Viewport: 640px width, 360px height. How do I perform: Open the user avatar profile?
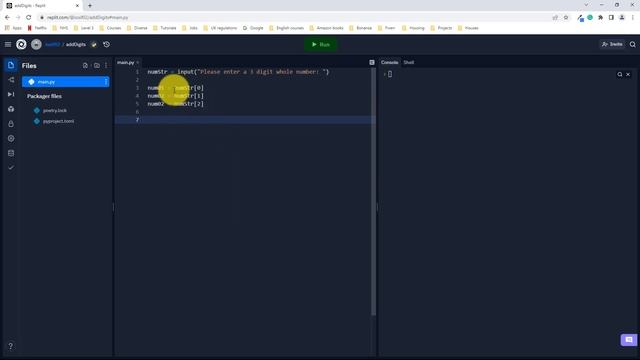click(36, 44)
